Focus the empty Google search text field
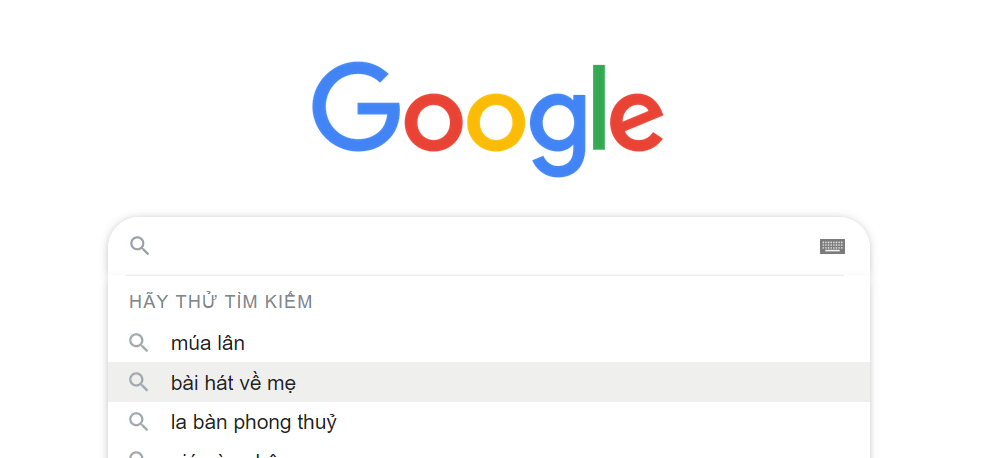986x458 pixels. coord(480,246)
